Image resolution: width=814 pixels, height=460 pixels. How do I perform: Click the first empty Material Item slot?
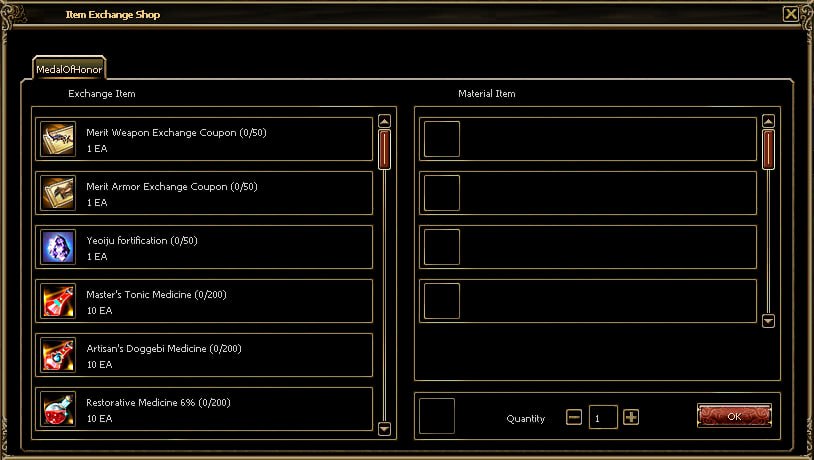[442, 139]
